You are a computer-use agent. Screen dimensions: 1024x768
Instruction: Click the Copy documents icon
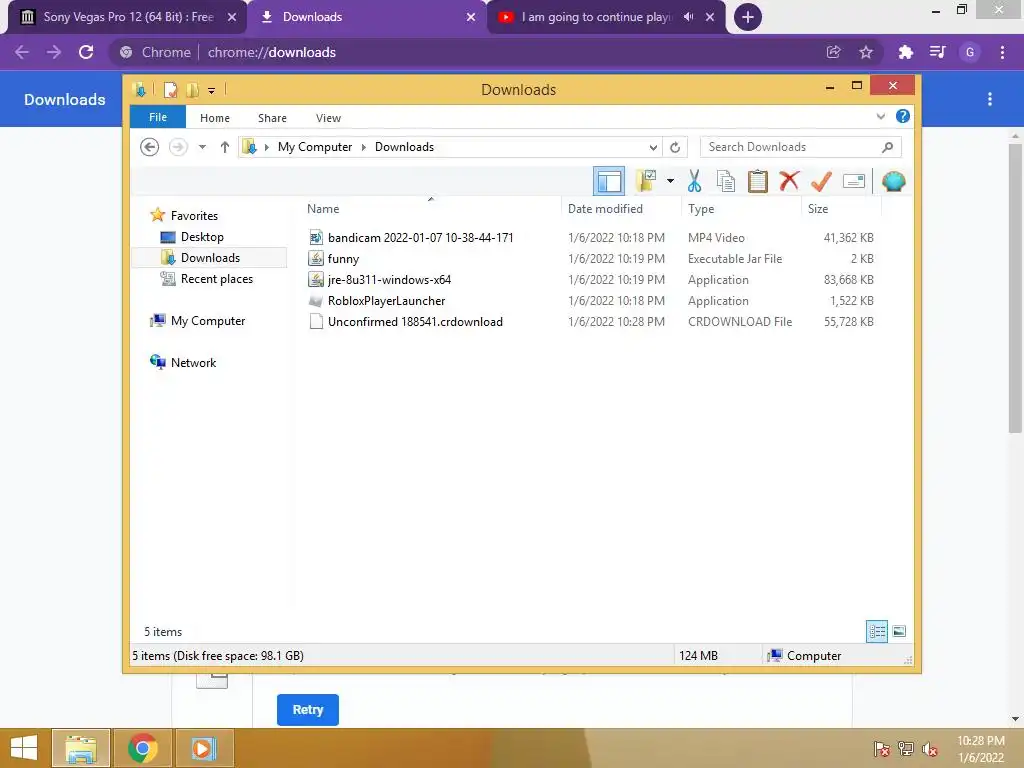(726, 181)
